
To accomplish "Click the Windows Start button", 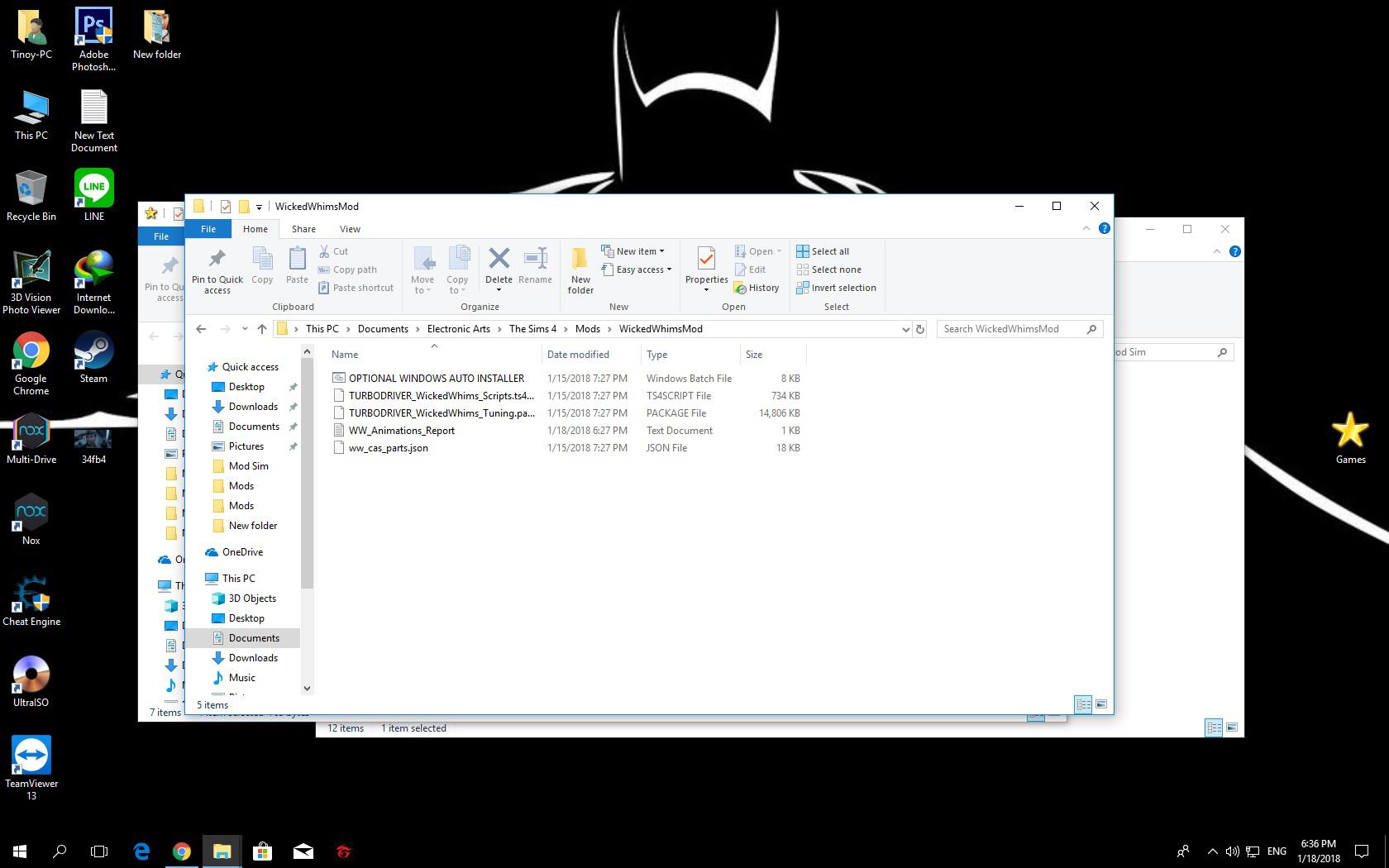I will point(20,851).
